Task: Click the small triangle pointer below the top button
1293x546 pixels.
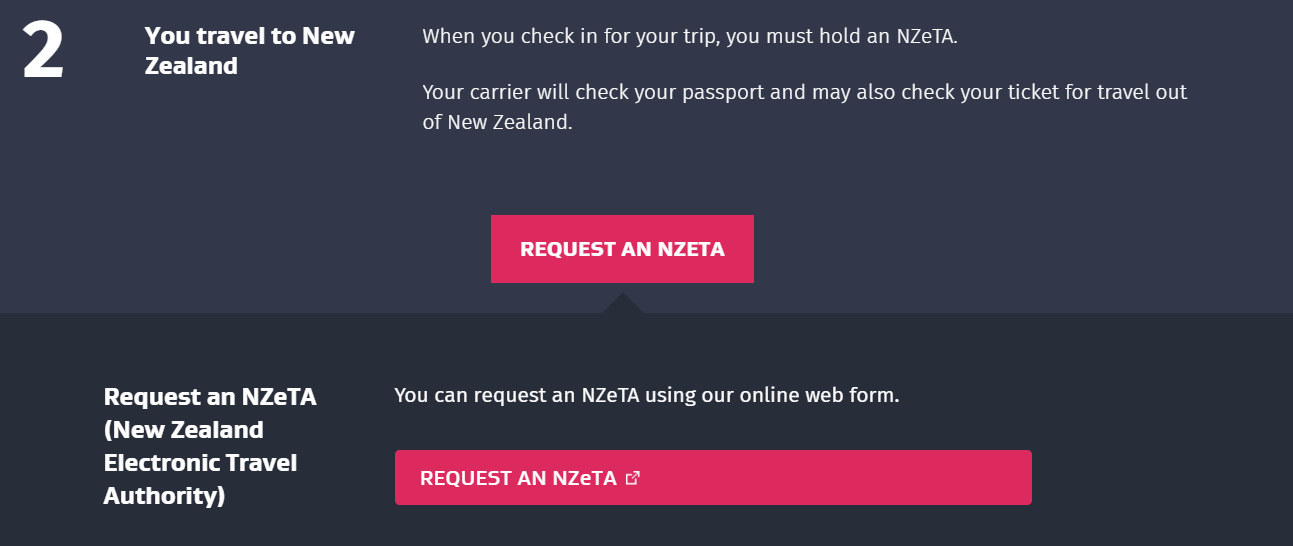Action: point(622,303)
